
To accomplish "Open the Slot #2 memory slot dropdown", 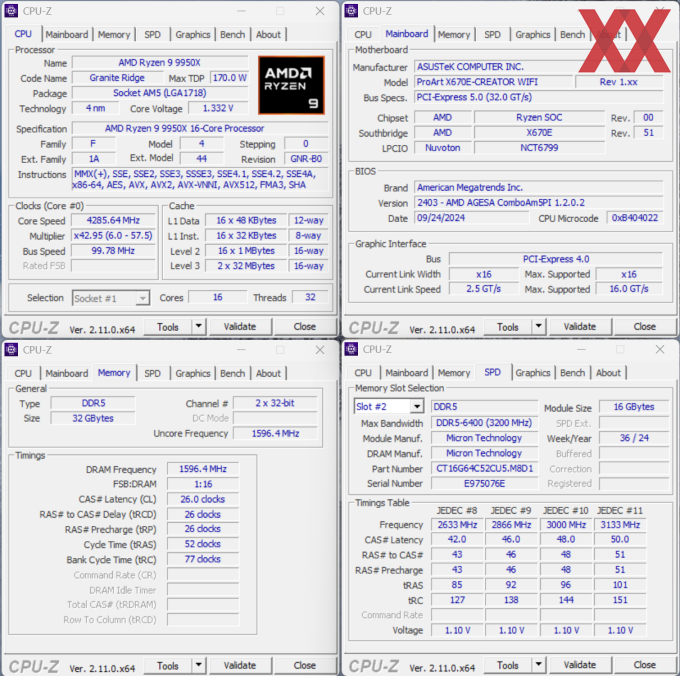I will coord(389,407).
